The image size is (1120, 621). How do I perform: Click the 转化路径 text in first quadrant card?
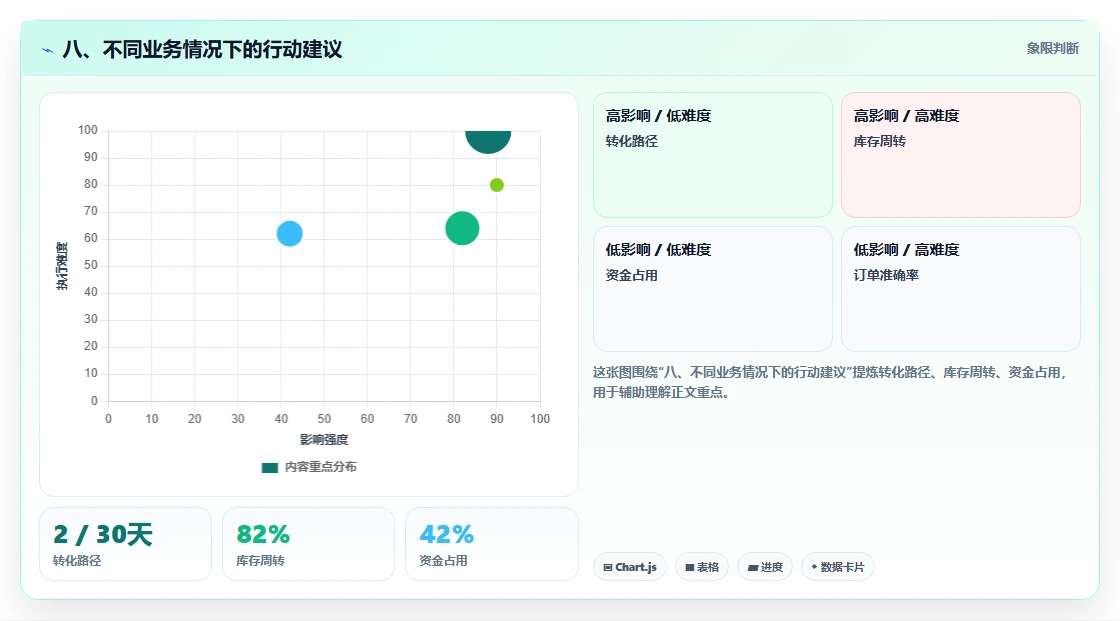pos(631,141)
